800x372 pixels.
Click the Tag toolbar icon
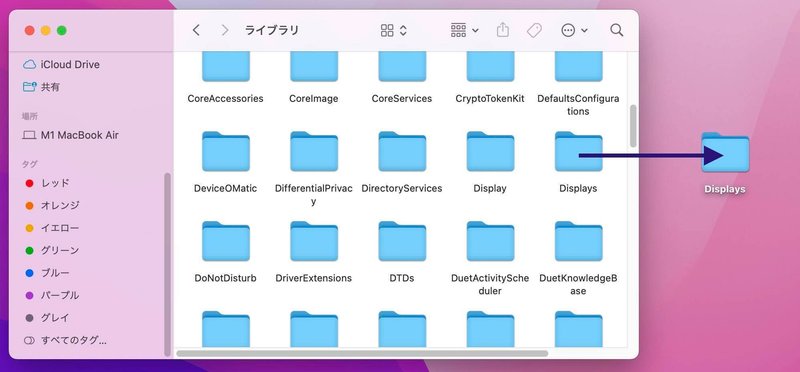534,31
